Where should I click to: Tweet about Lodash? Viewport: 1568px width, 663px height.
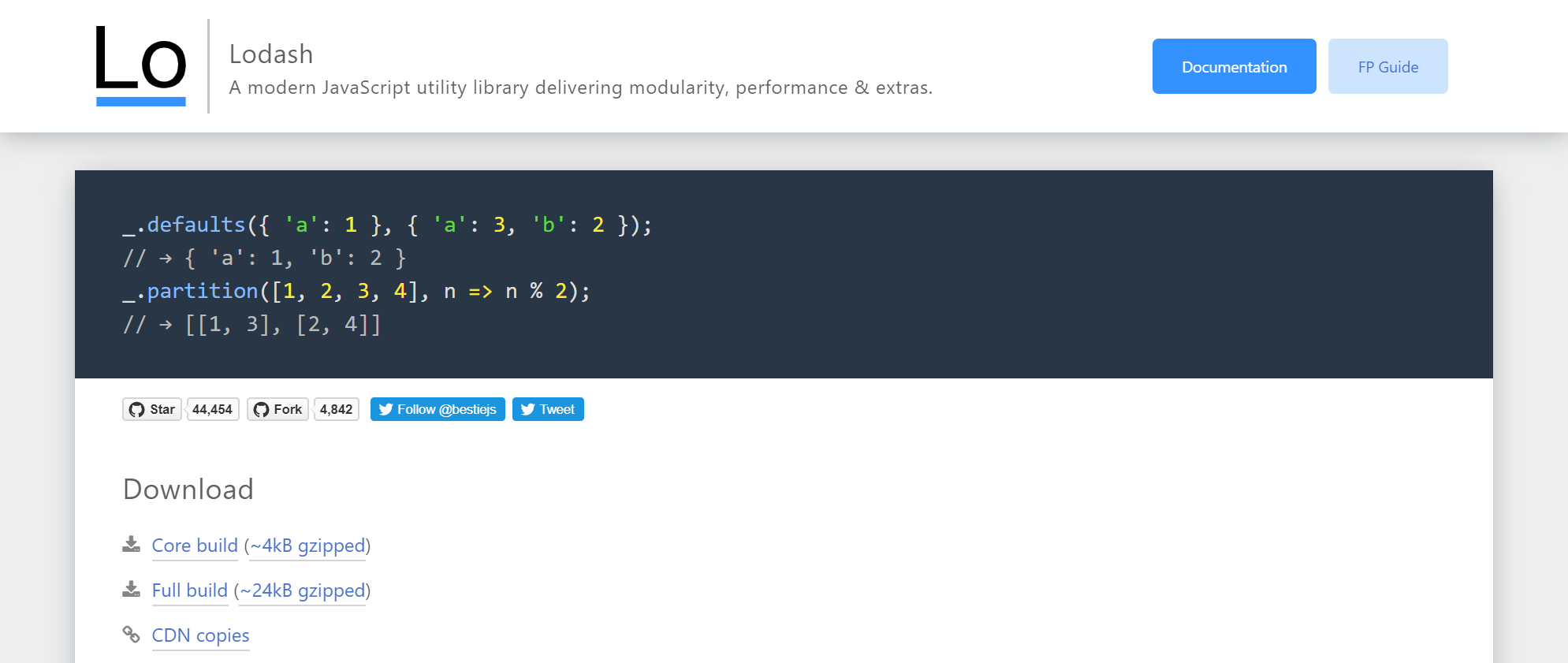click(548, 409)
